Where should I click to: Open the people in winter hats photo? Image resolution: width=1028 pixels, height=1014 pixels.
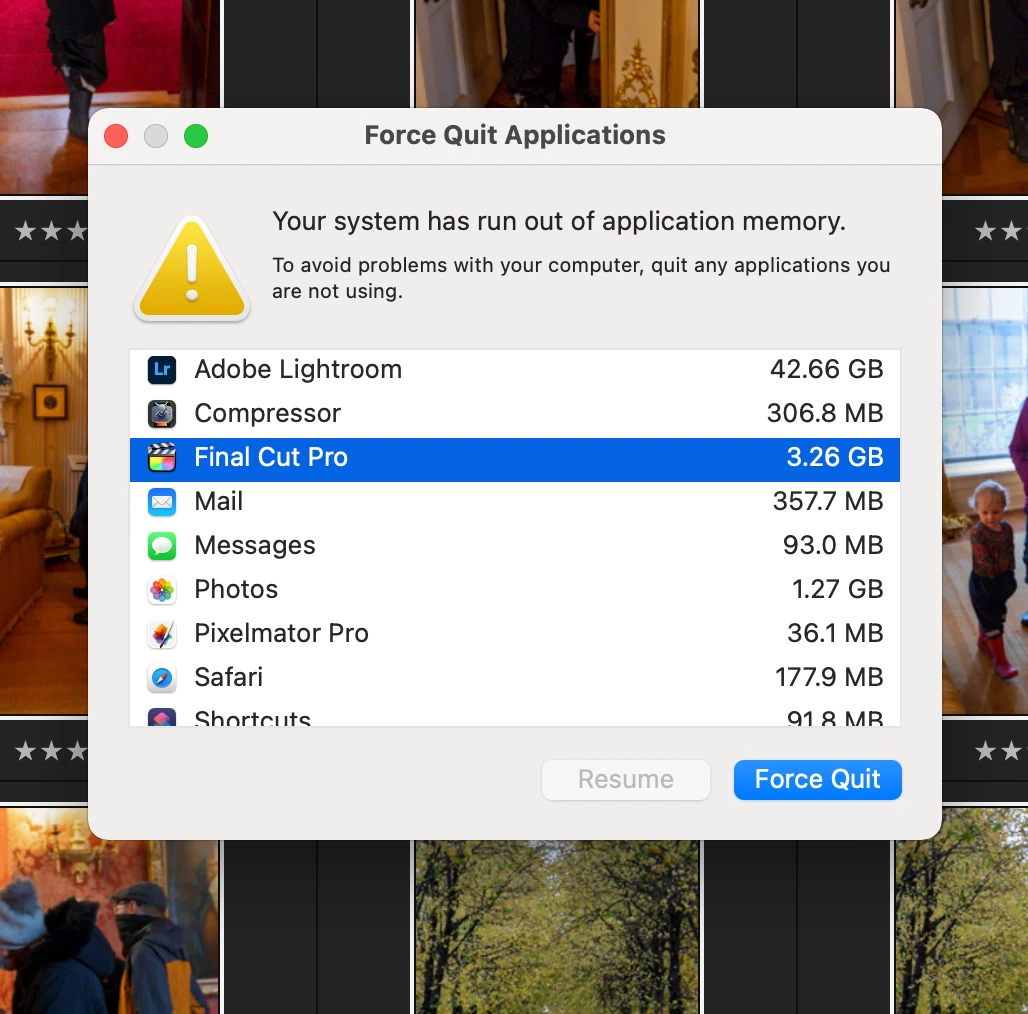(109, 911)
